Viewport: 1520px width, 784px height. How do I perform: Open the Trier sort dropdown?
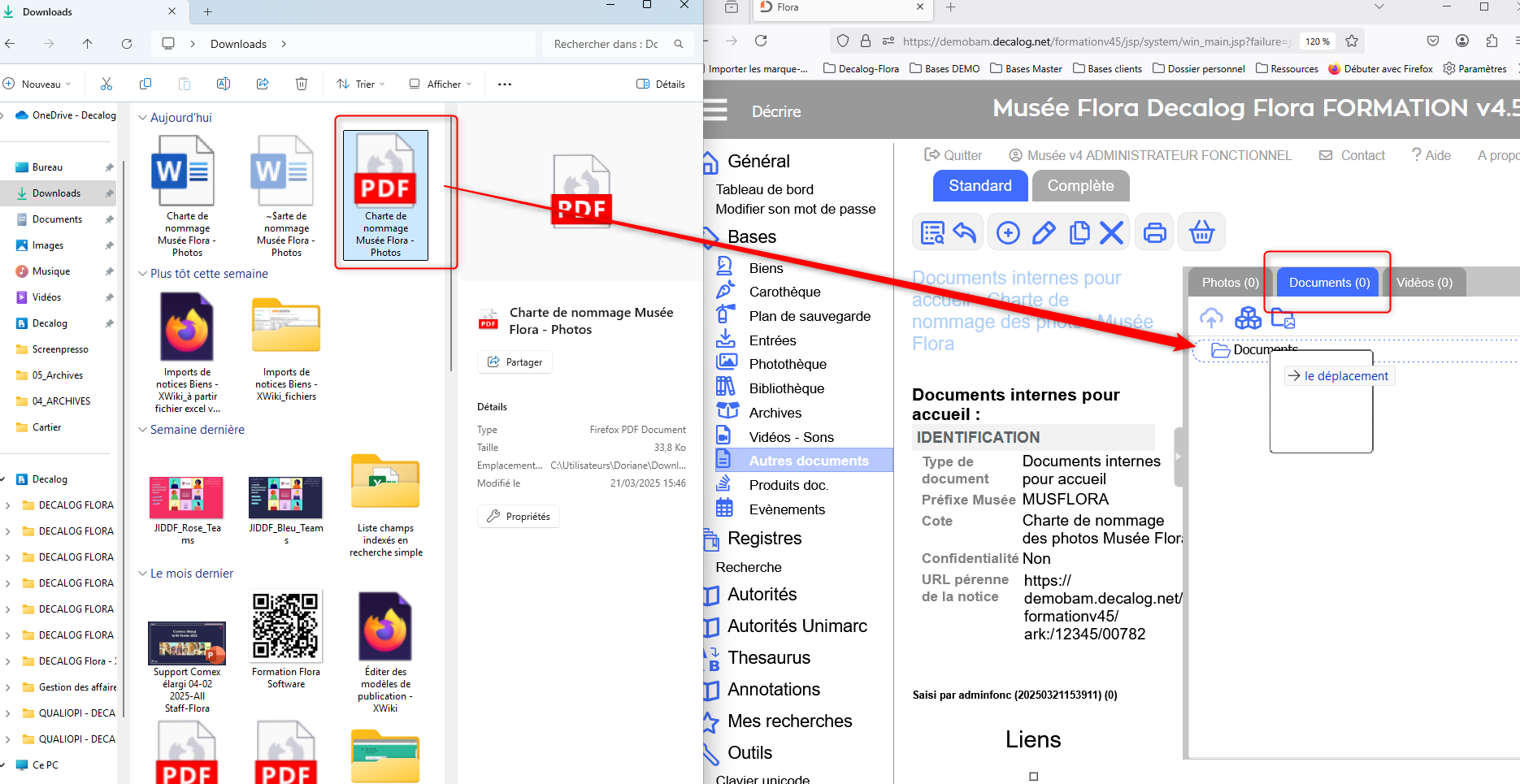[x=361, y=84]
